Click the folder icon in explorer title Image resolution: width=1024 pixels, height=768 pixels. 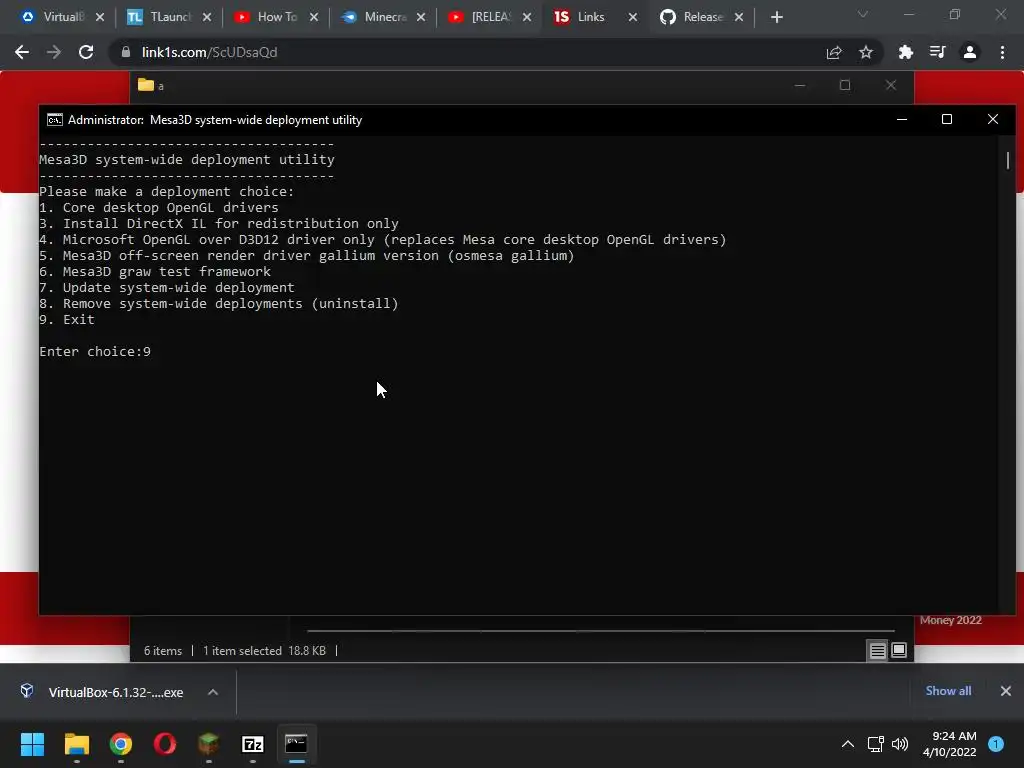[x=146, y=85]
